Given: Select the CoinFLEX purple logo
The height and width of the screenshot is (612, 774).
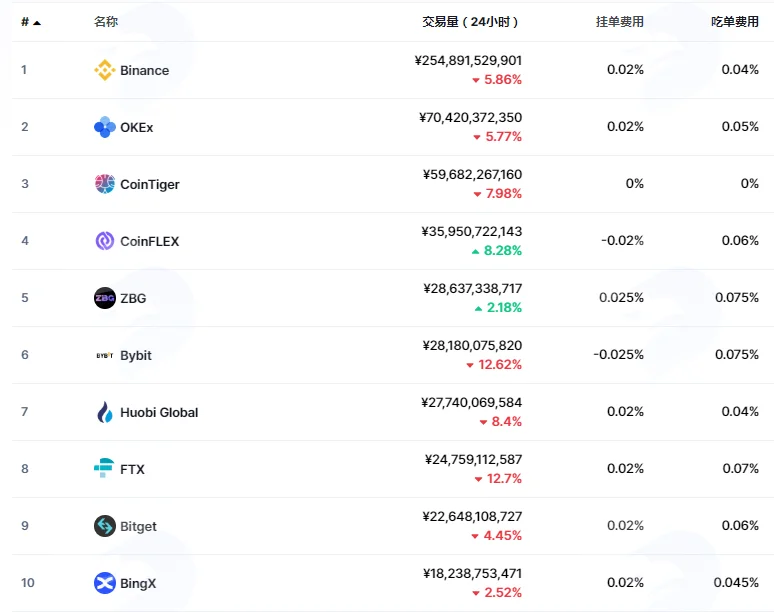Looking at the screenshot, I should pos(105,241).
